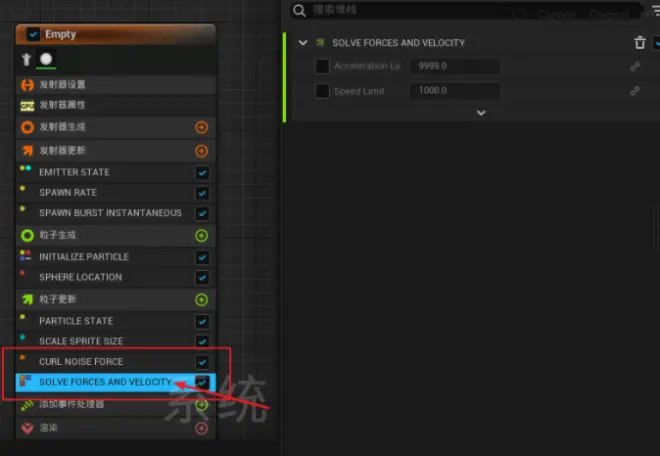
Task: Click the green ring 粒子生成 icon
Action: click(27, 235)
